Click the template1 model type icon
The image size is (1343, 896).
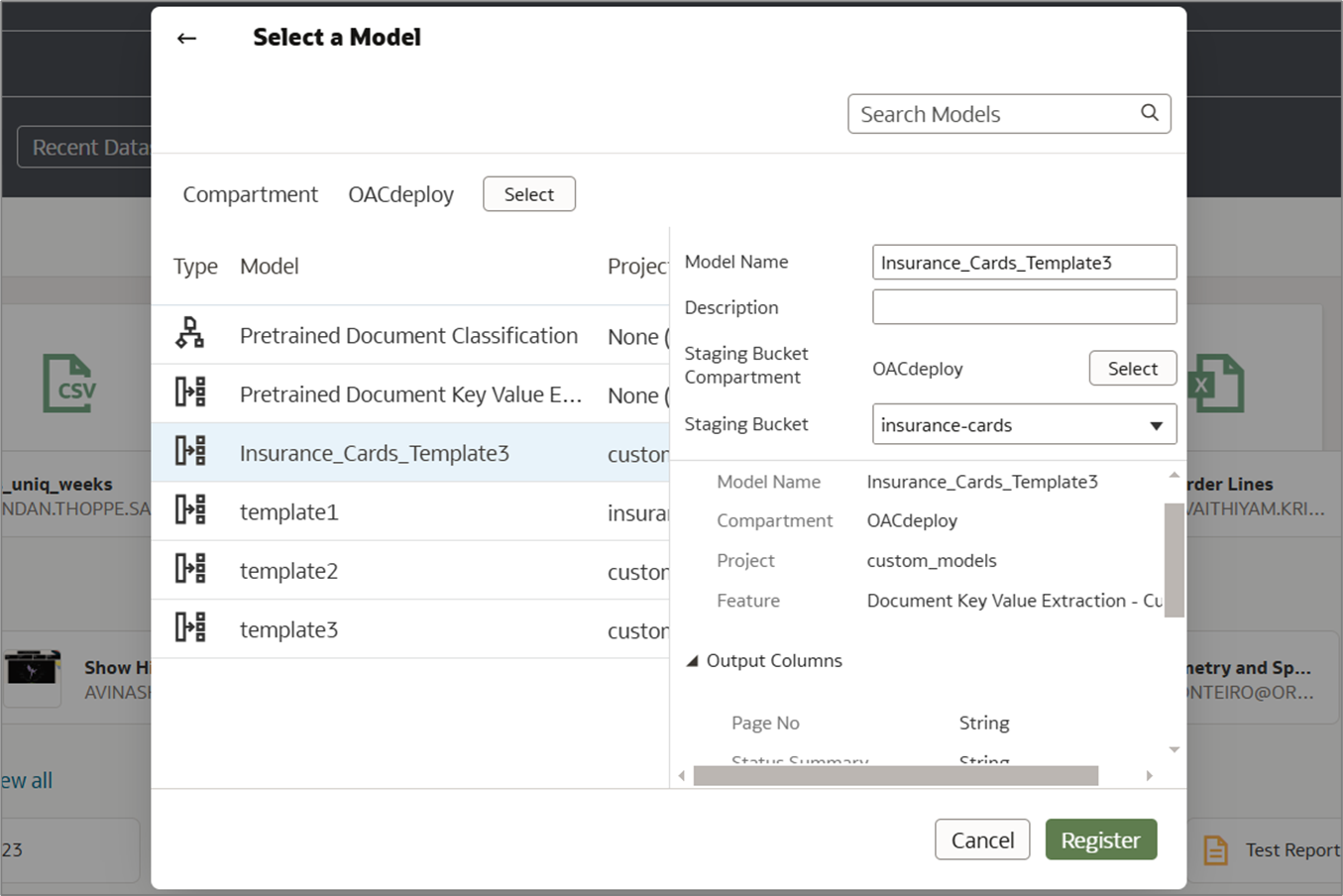tap(190, 510)
